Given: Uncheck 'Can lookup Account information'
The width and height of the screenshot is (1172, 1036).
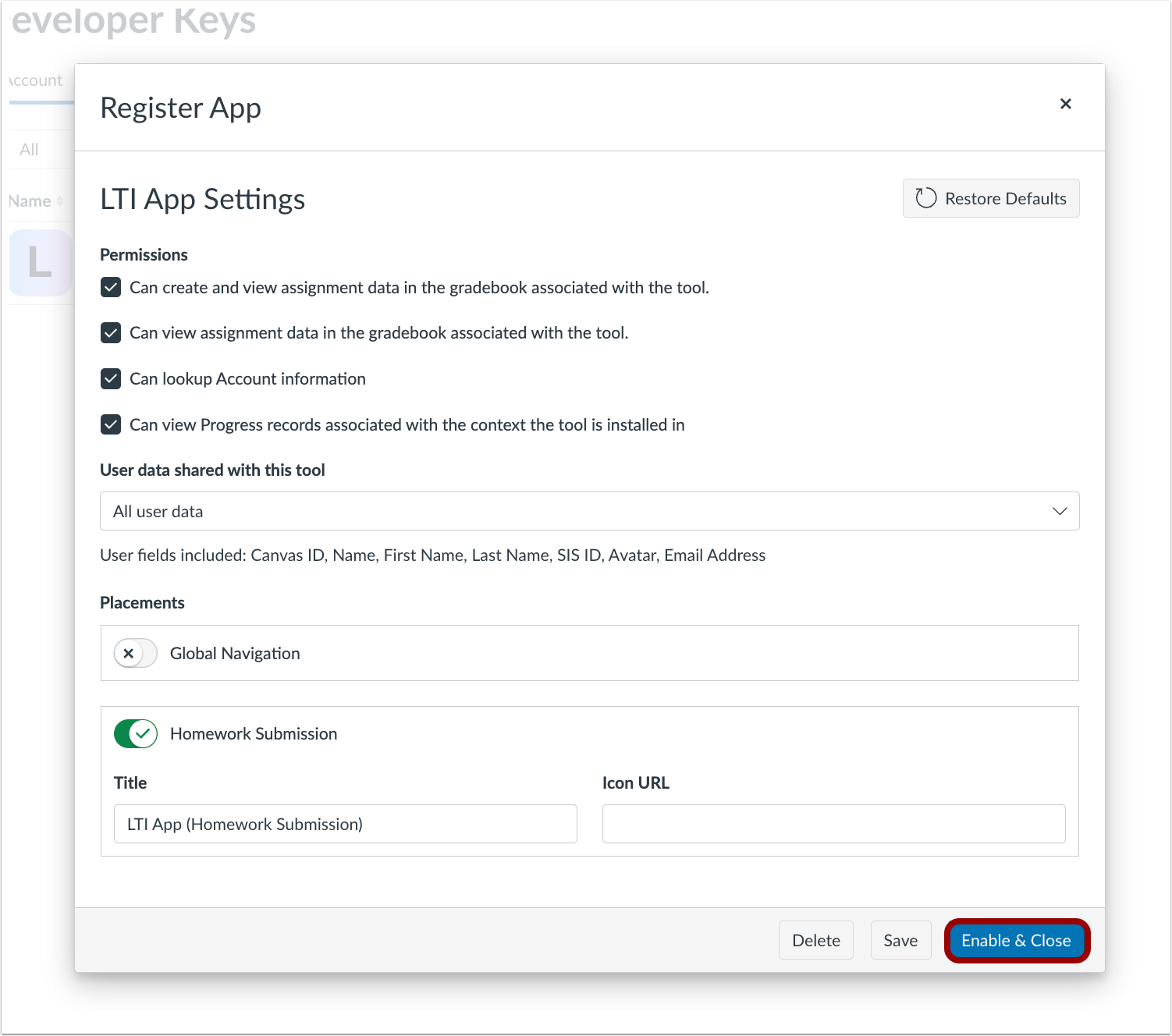Looking at the screenshot, I should [x=110, y=378].
